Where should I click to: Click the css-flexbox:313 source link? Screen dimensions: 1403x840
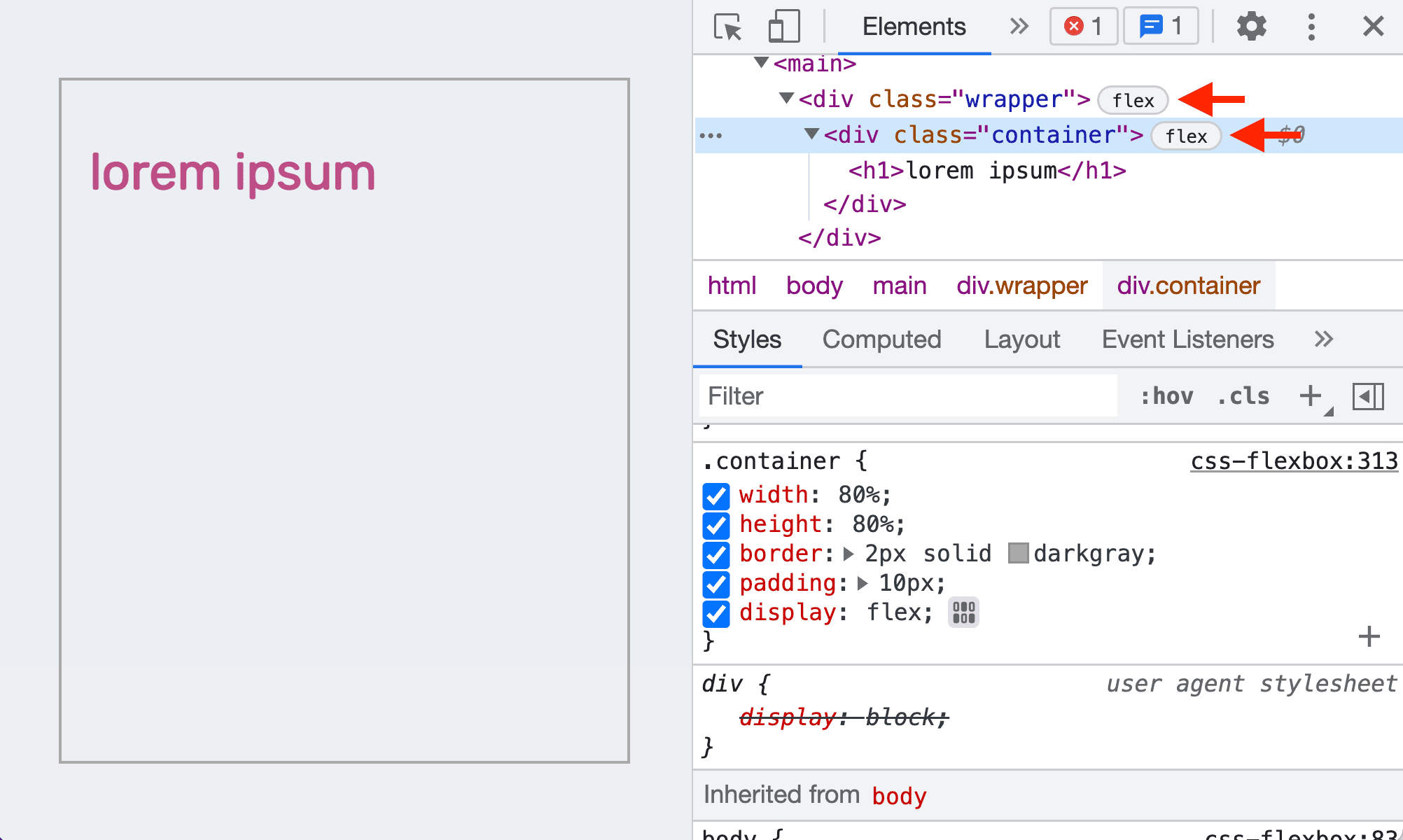click(1292, 461)
